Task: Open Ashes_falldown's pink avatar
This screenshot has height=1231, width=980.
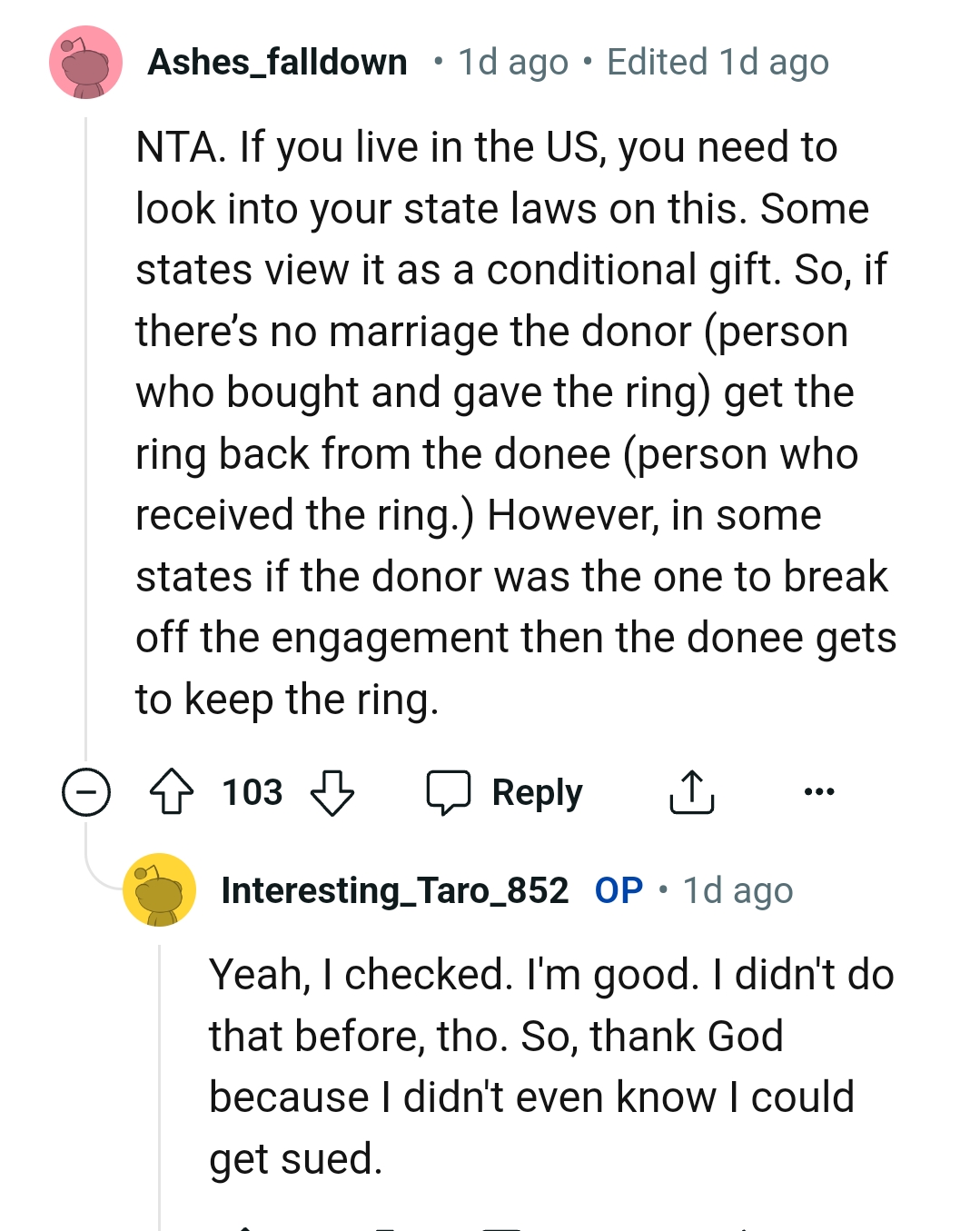Action: pos(86,63)
